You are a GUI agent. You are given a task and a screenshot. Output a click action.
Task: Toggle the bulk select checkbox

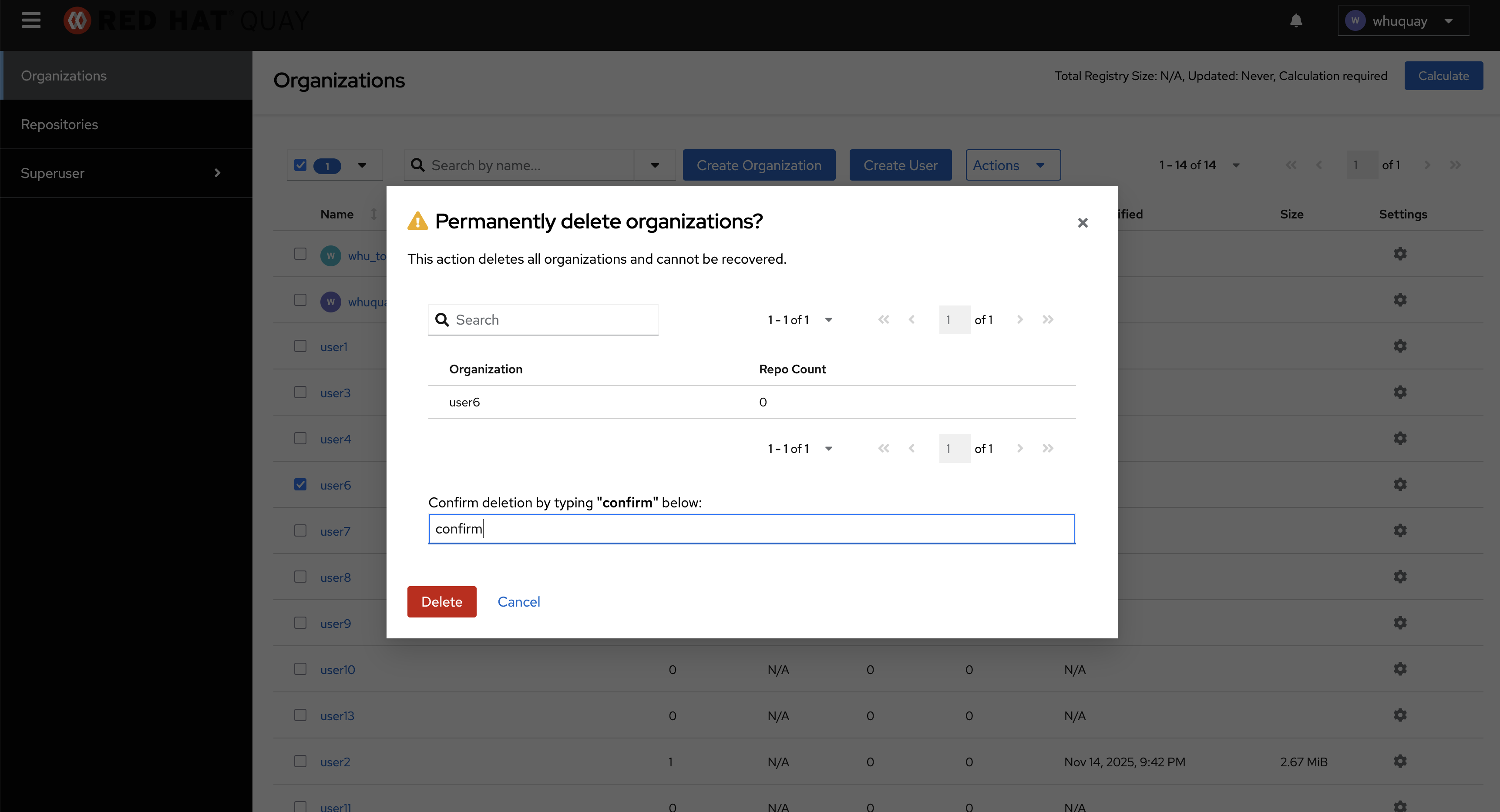tap(300, 165)
